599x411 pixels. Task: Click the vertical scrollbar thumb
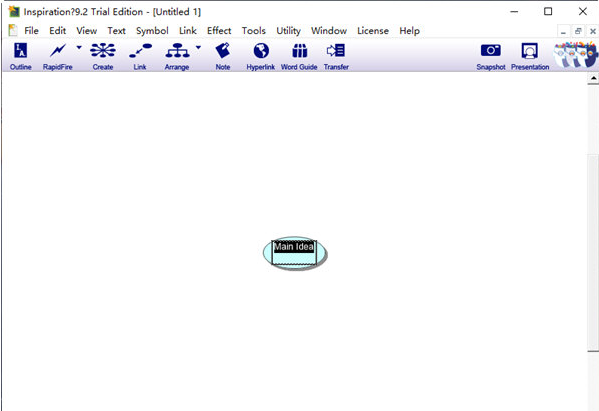[x=593, y=253]
